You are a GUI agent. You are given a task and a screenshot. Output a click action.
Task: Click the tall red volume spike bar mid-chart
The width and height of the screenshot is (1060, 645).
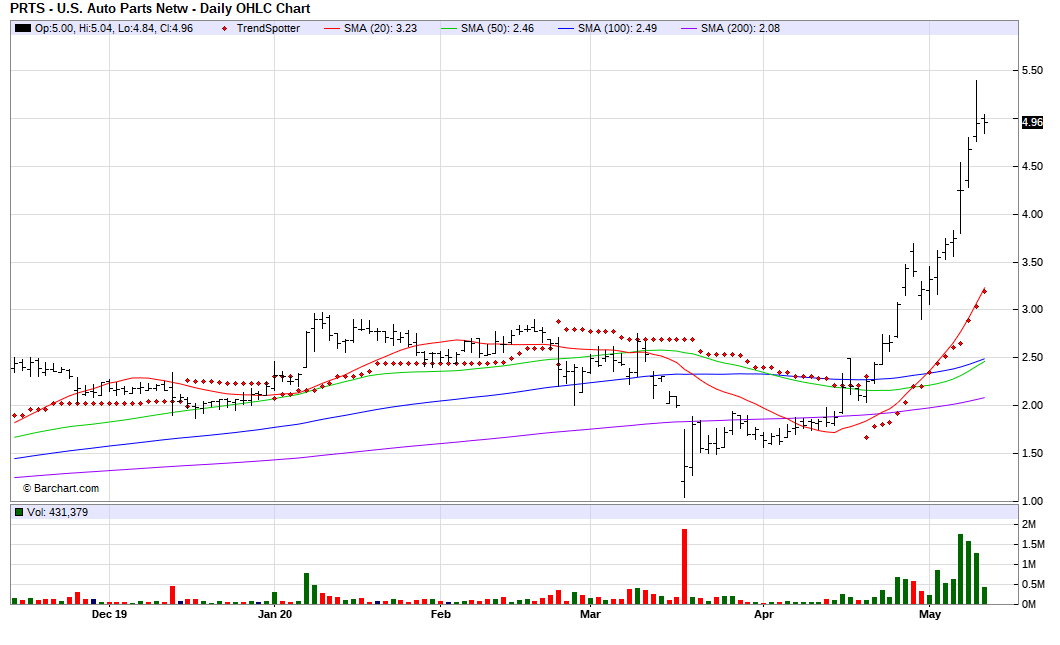click(684, 560)
